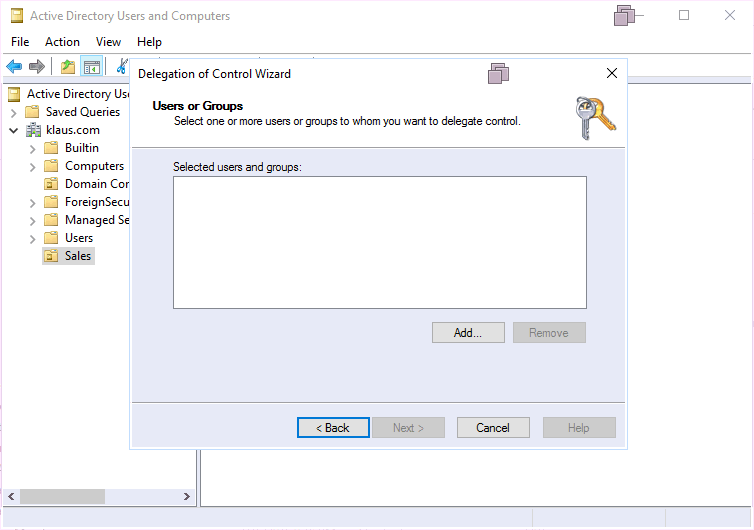Click the Sales organizational unit icon

pyautogui.click(x=51, y=256)
